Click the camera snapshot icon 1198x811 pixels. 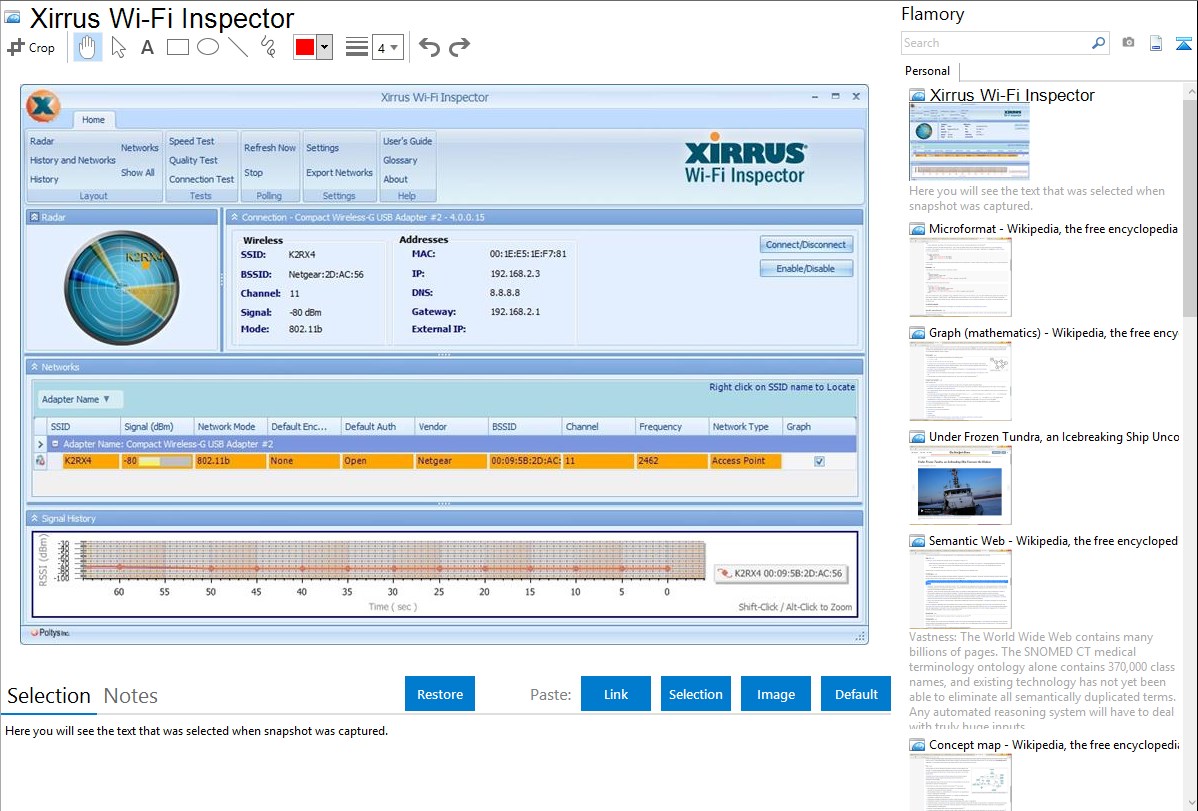tap(1128, 43)
